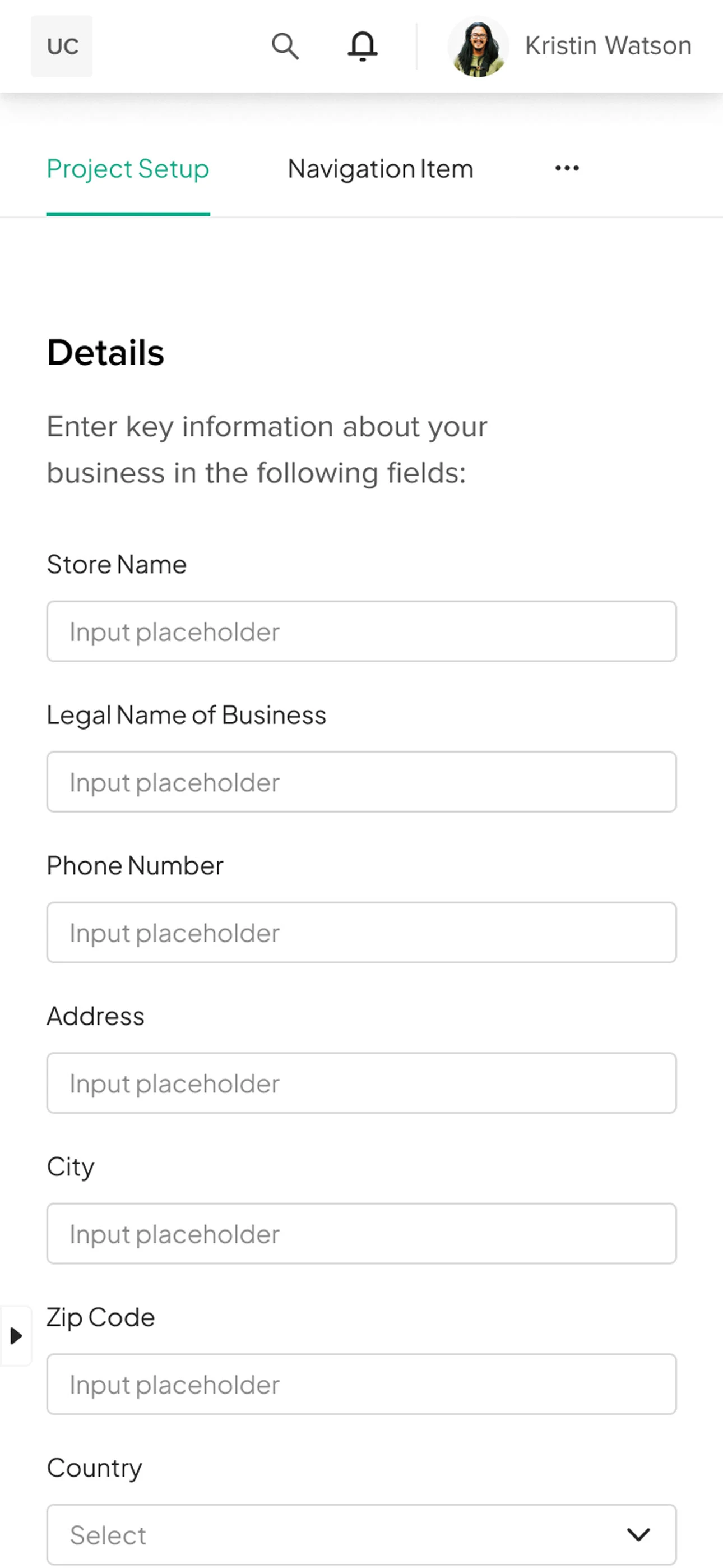
Task: Click the Kristin Watson user name
Action: point(608,46)
